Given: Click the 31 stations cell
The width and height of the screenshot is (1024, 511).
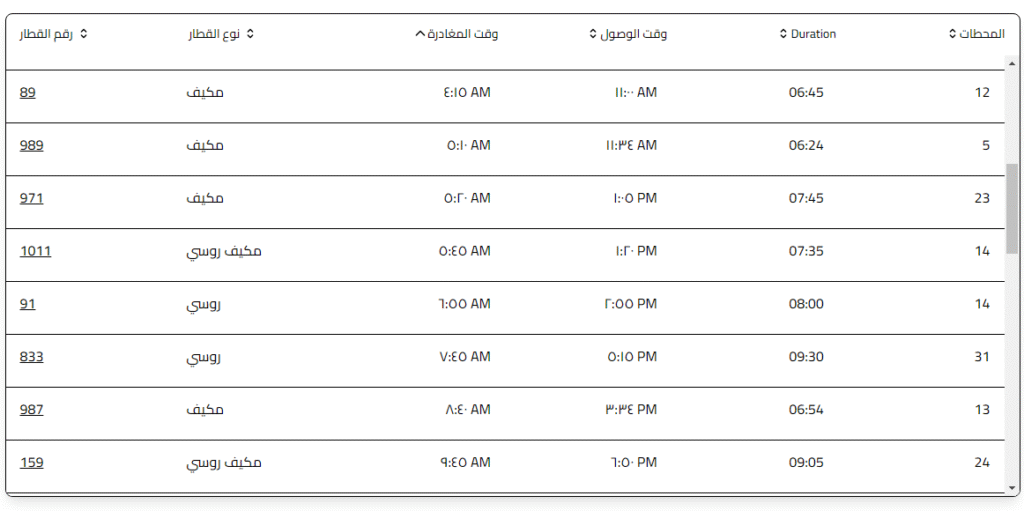Looking at the screenshot, I should (982, 357).
